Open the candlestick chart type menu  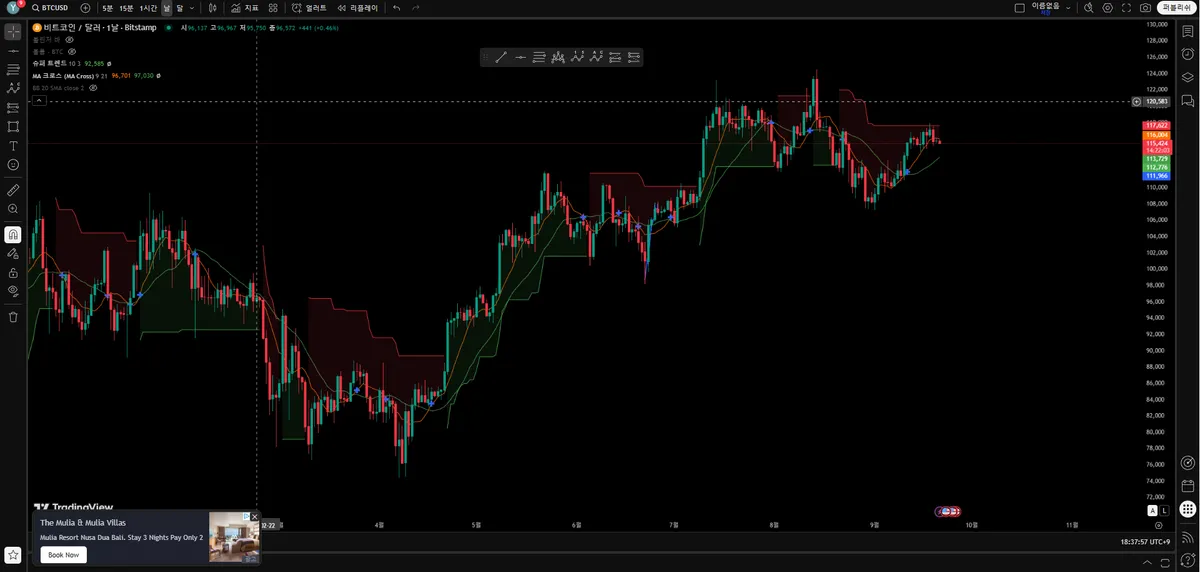click(213, 7)
